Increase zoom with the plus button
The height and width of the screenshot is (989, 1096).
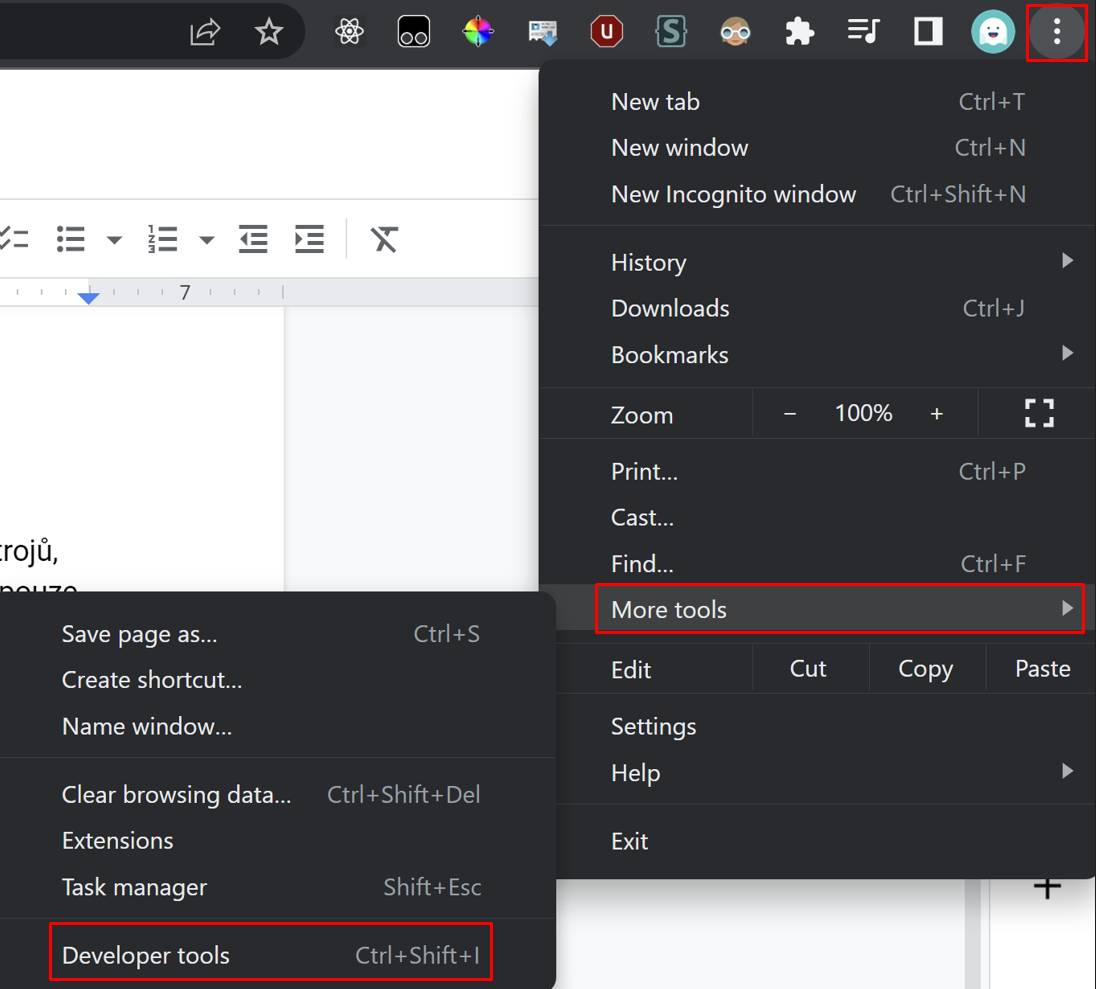click(936, 414)
